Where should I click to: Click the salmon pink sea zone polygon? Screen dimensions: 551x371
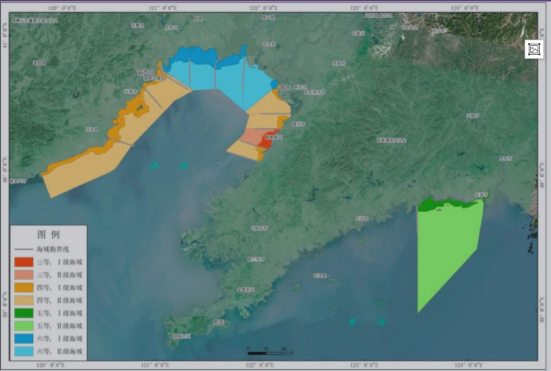[251, 137]
